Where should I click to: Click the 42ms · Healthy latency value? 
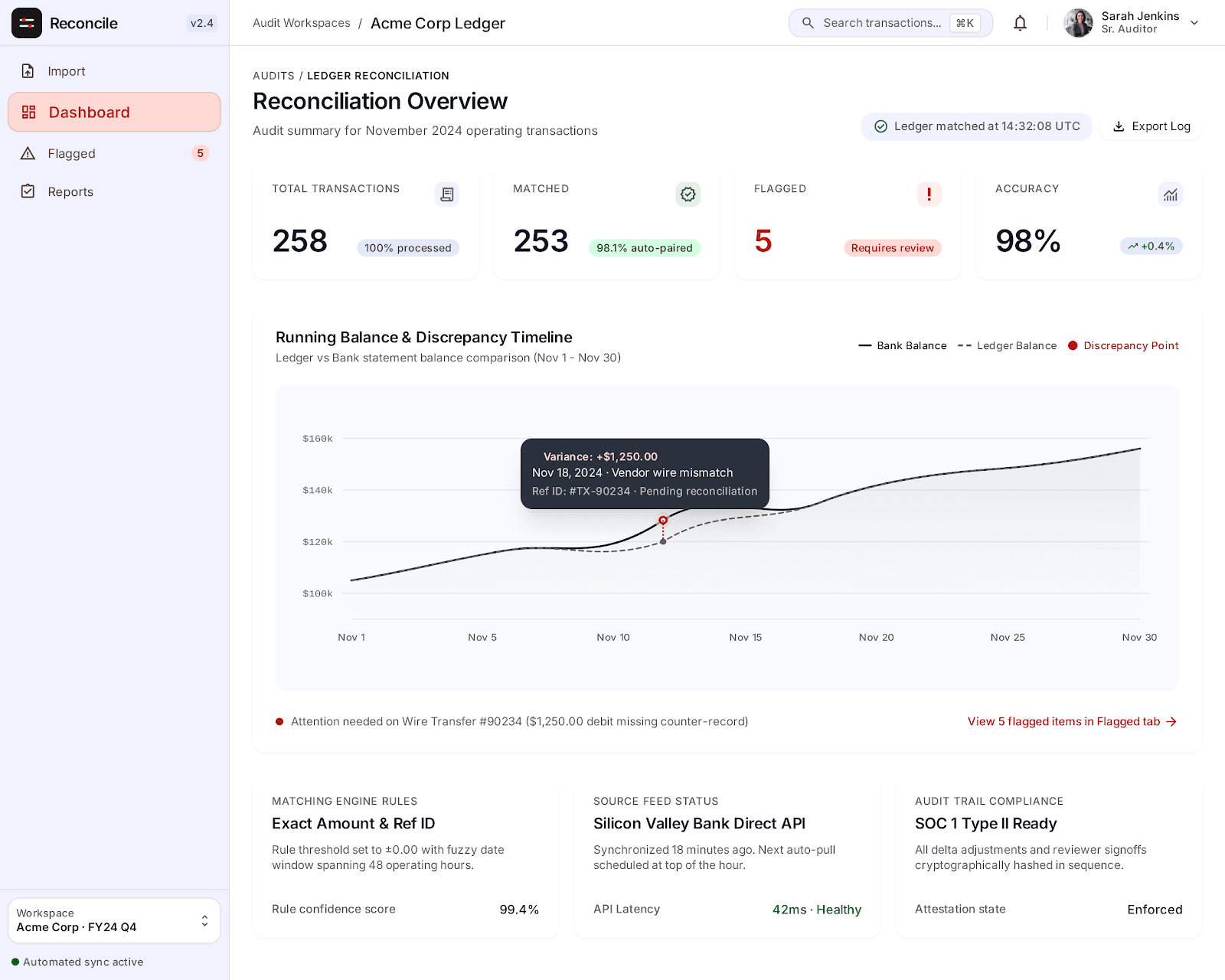pos(817,909)
